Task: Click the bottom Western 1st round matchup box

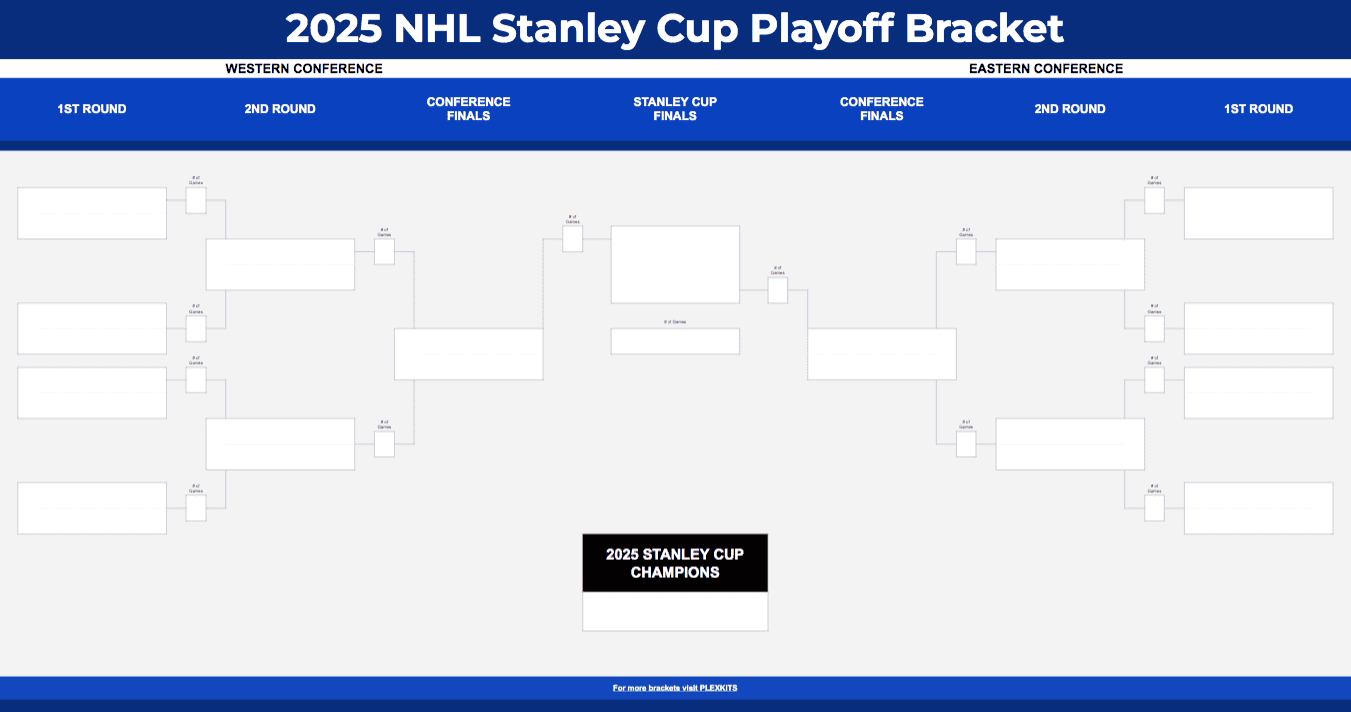Action: pos(92,508)
